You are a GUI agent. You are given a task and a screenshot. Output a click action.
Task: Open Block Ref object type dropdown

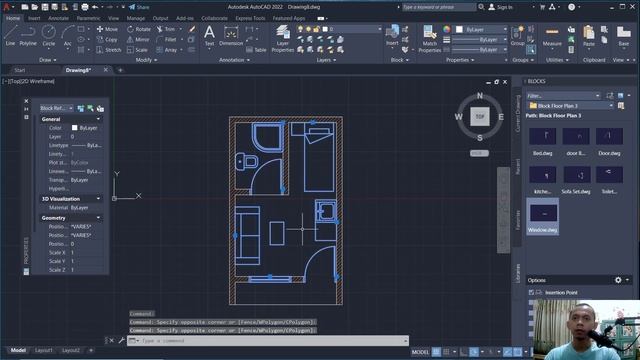coord(56,108)
